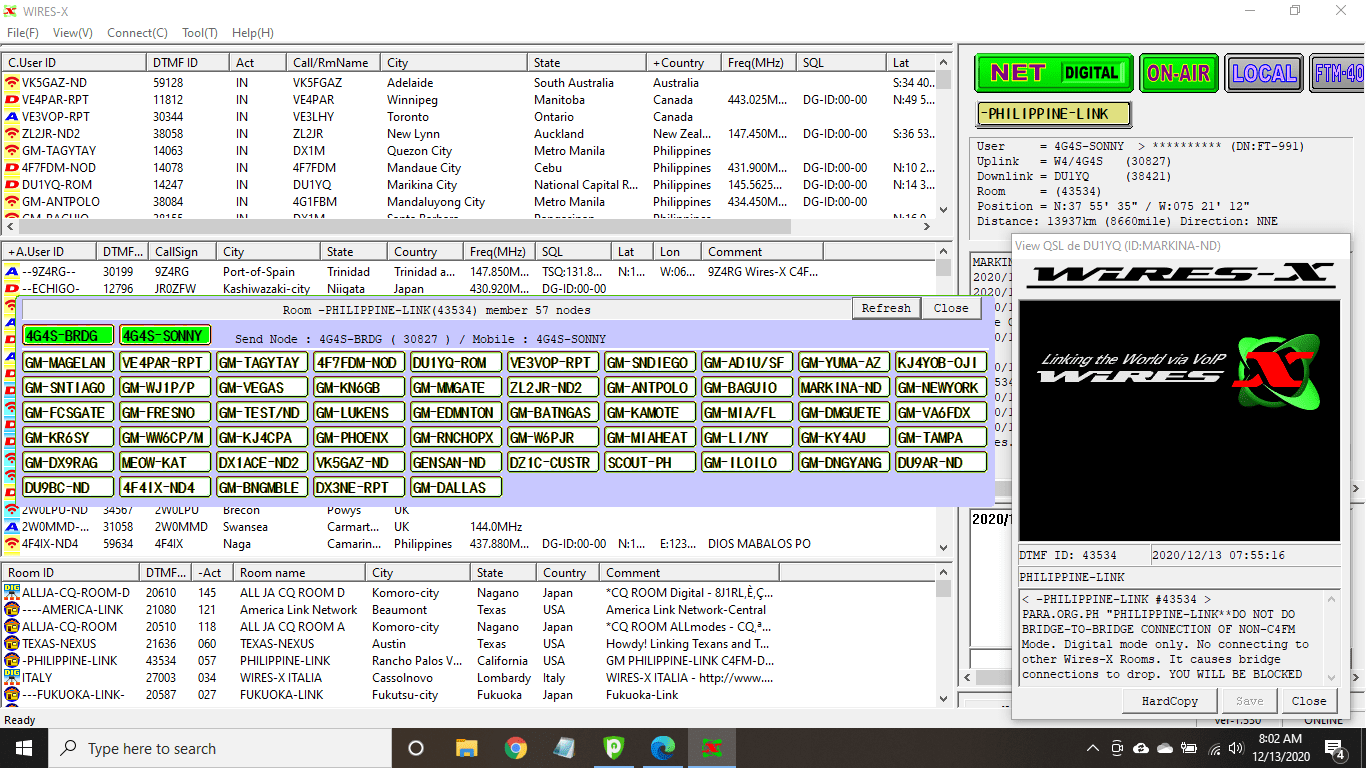1366x768 pixels.
Task: Click the room icon beside ----AMERICA-LINK
Action: [12, 610]
